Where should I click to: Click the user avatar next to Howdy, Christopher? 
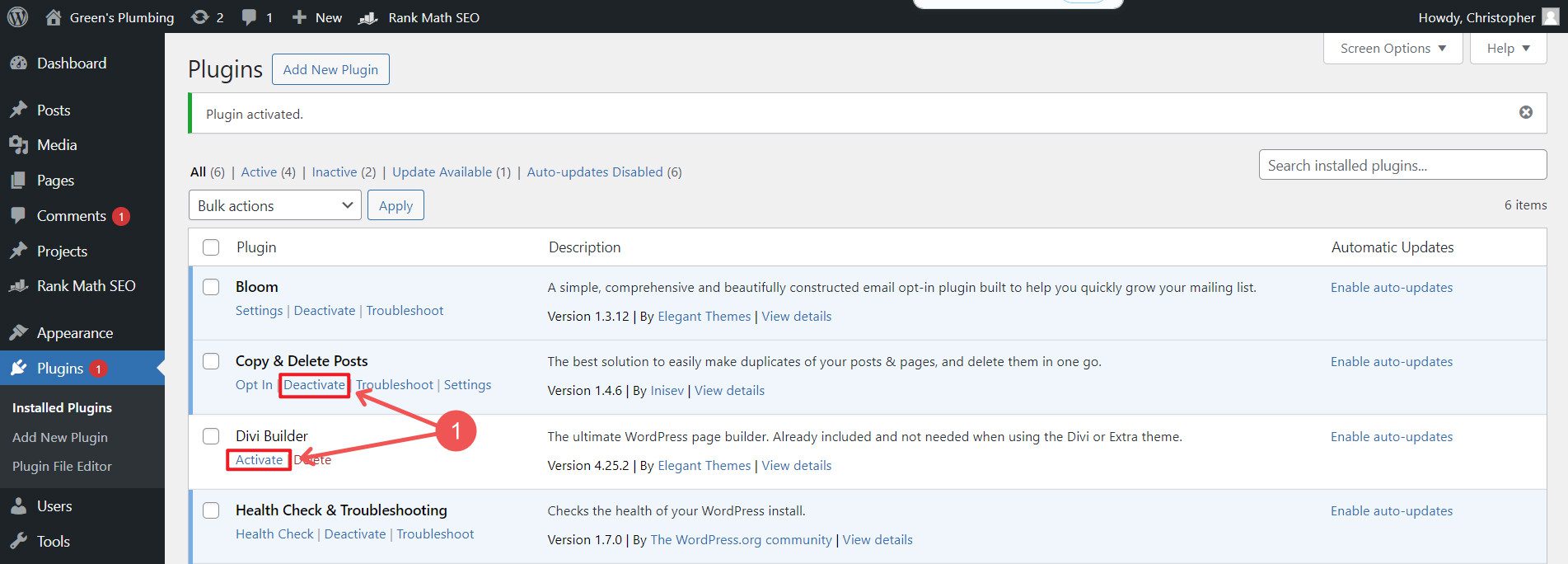[1551, 16]
